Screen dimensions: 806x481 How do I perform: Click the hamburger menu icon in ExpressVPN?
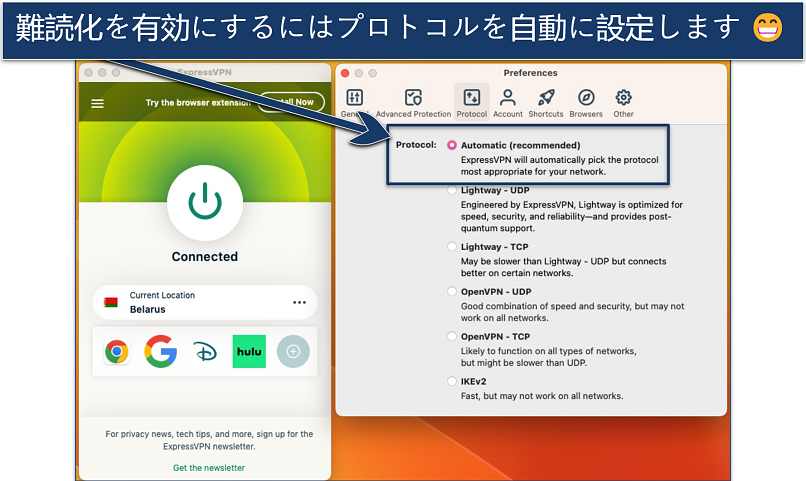point(97,103)
